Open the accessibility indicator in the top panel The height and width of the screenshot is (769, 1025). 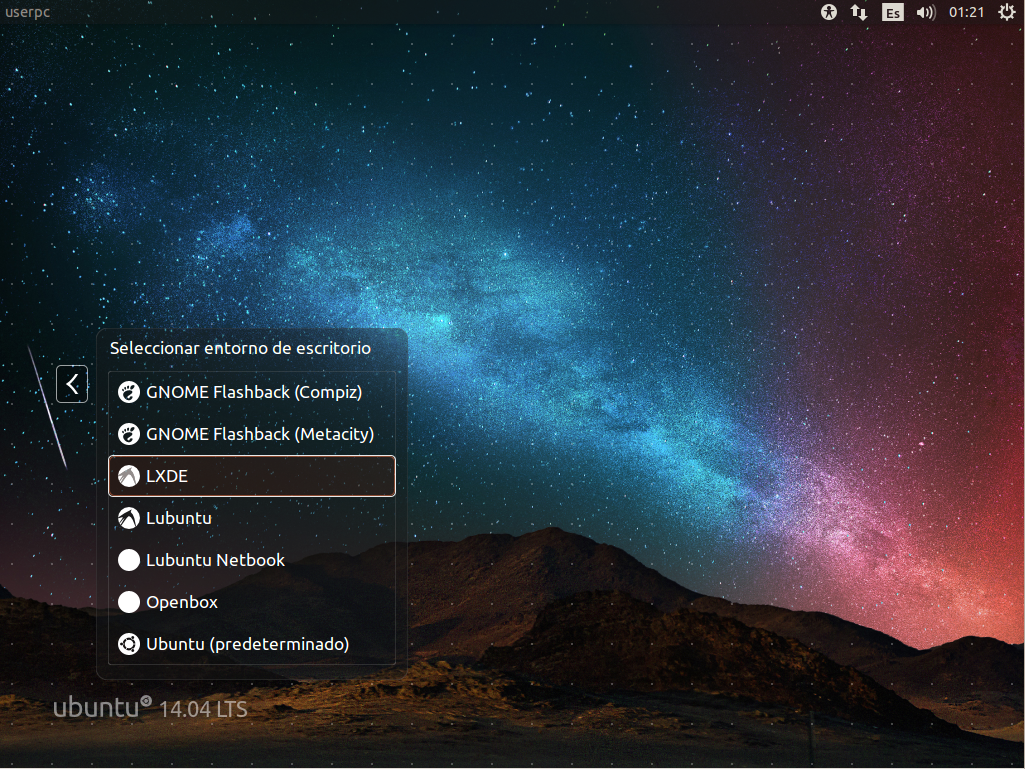pos(829,13)
